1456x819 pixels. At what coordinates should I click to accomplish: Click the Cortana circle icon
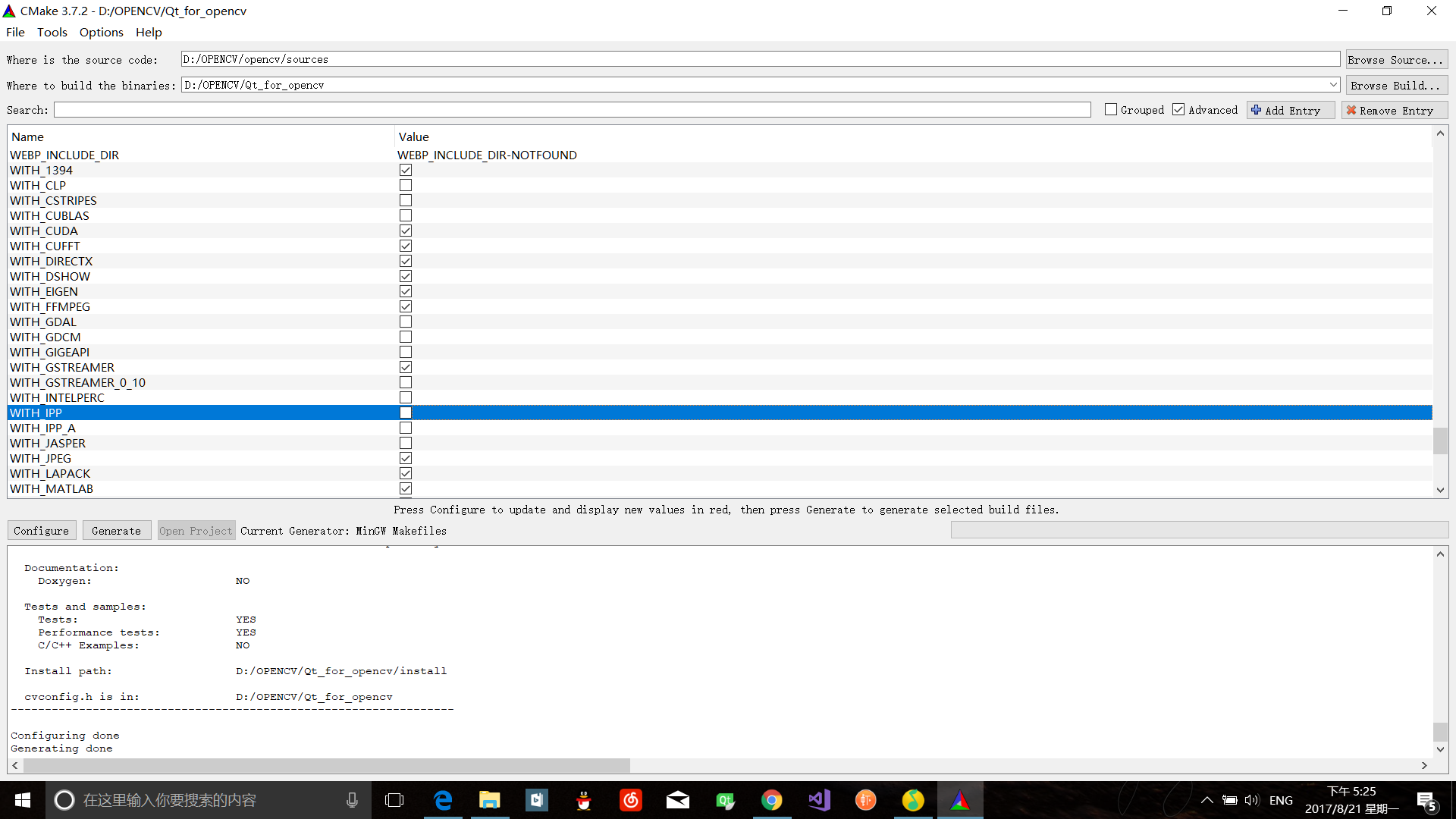[x=64, y=800]
